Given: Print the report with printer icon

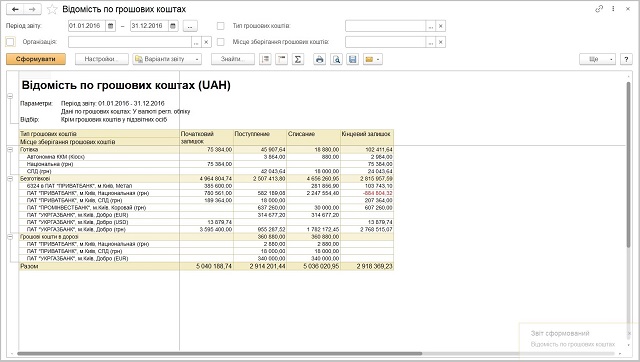Looking at the screenshot, I should pos(320,59).
